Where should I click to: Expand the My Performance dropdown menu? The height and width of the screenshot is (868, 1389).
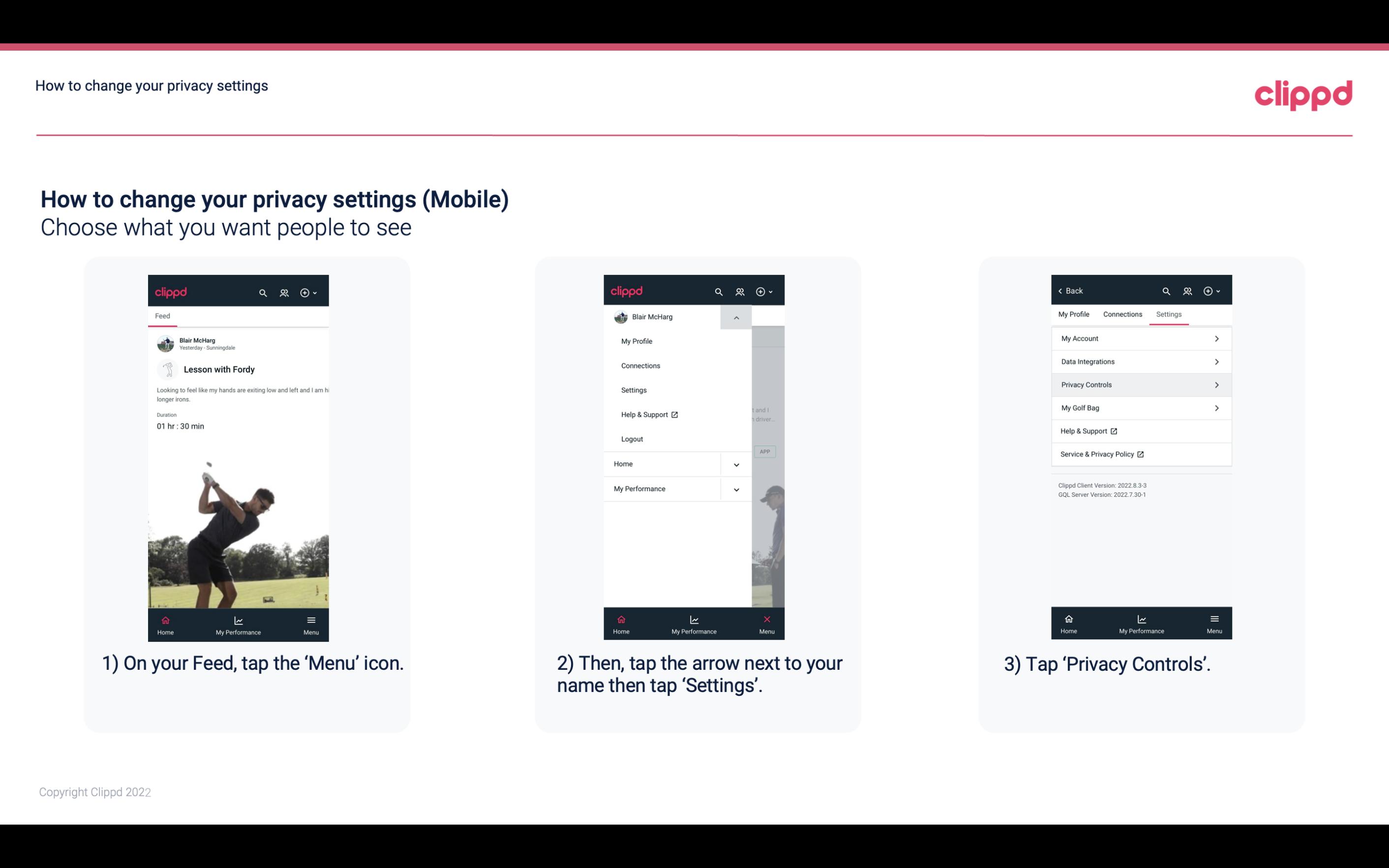coord(736,489)
